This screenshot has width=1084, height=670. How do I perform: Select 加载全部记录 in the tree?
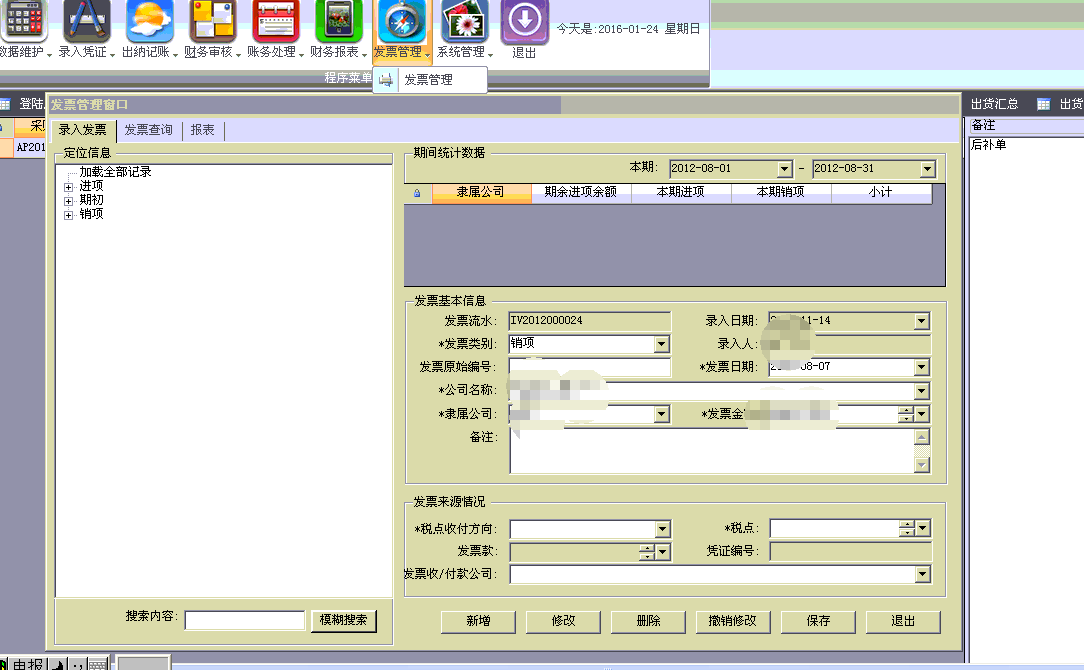click(x=115, y=172)
